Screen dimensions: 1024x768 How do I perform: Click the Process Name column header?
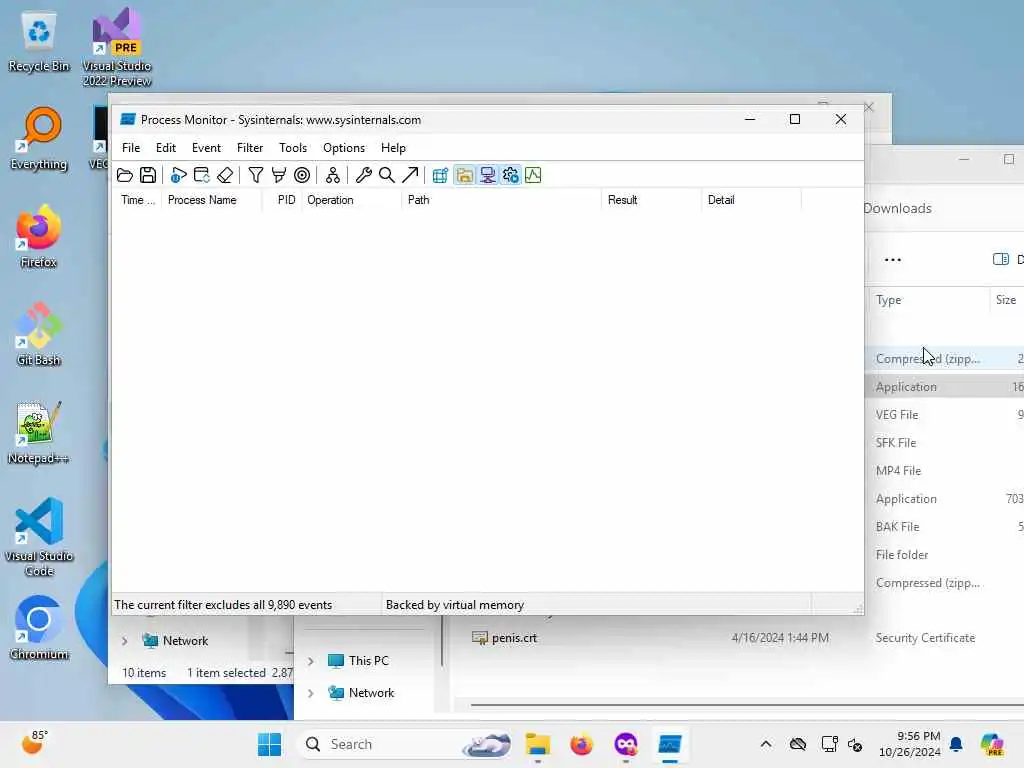(x=211, y=200)
